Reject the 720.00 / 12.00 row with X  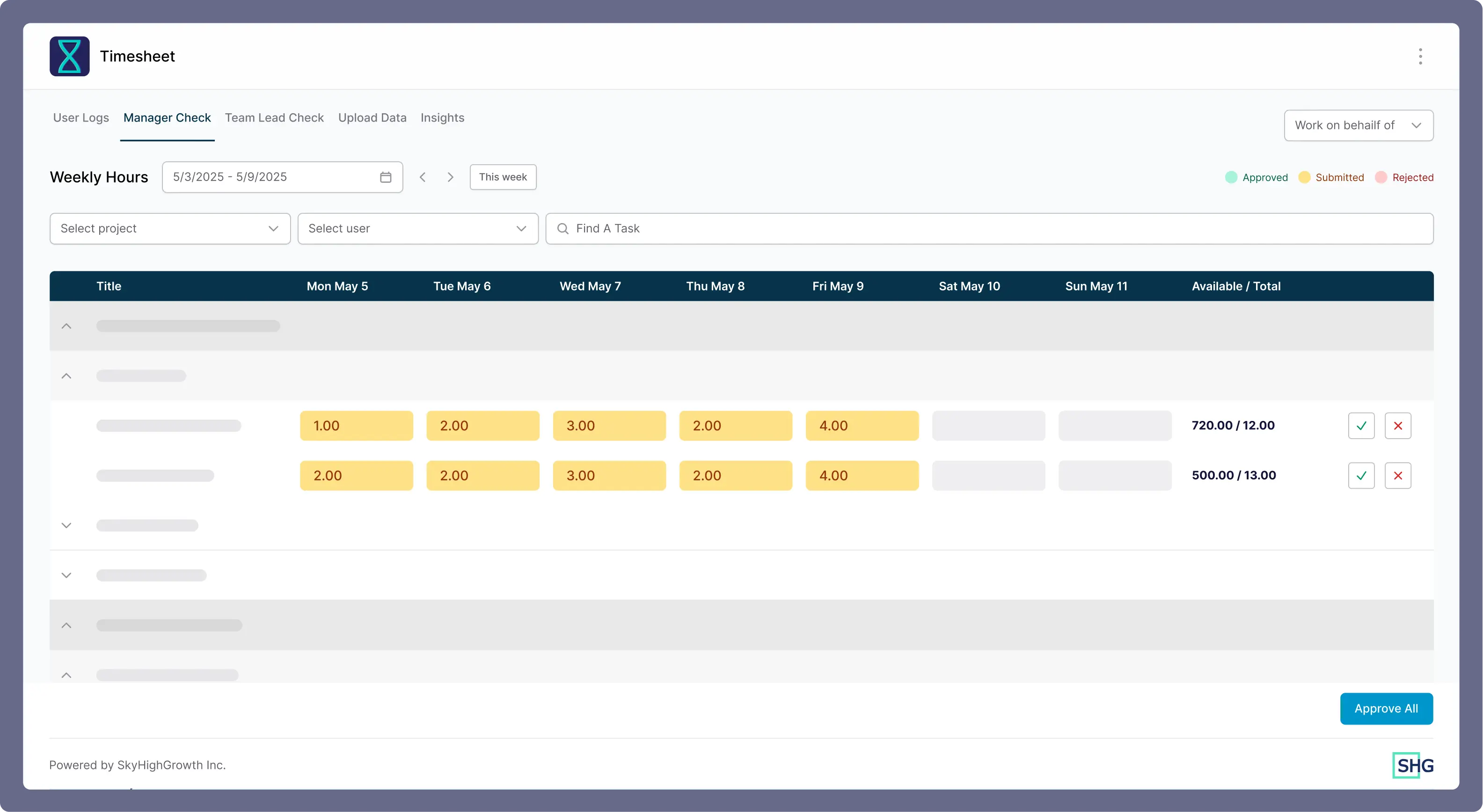coord(1397,426)
